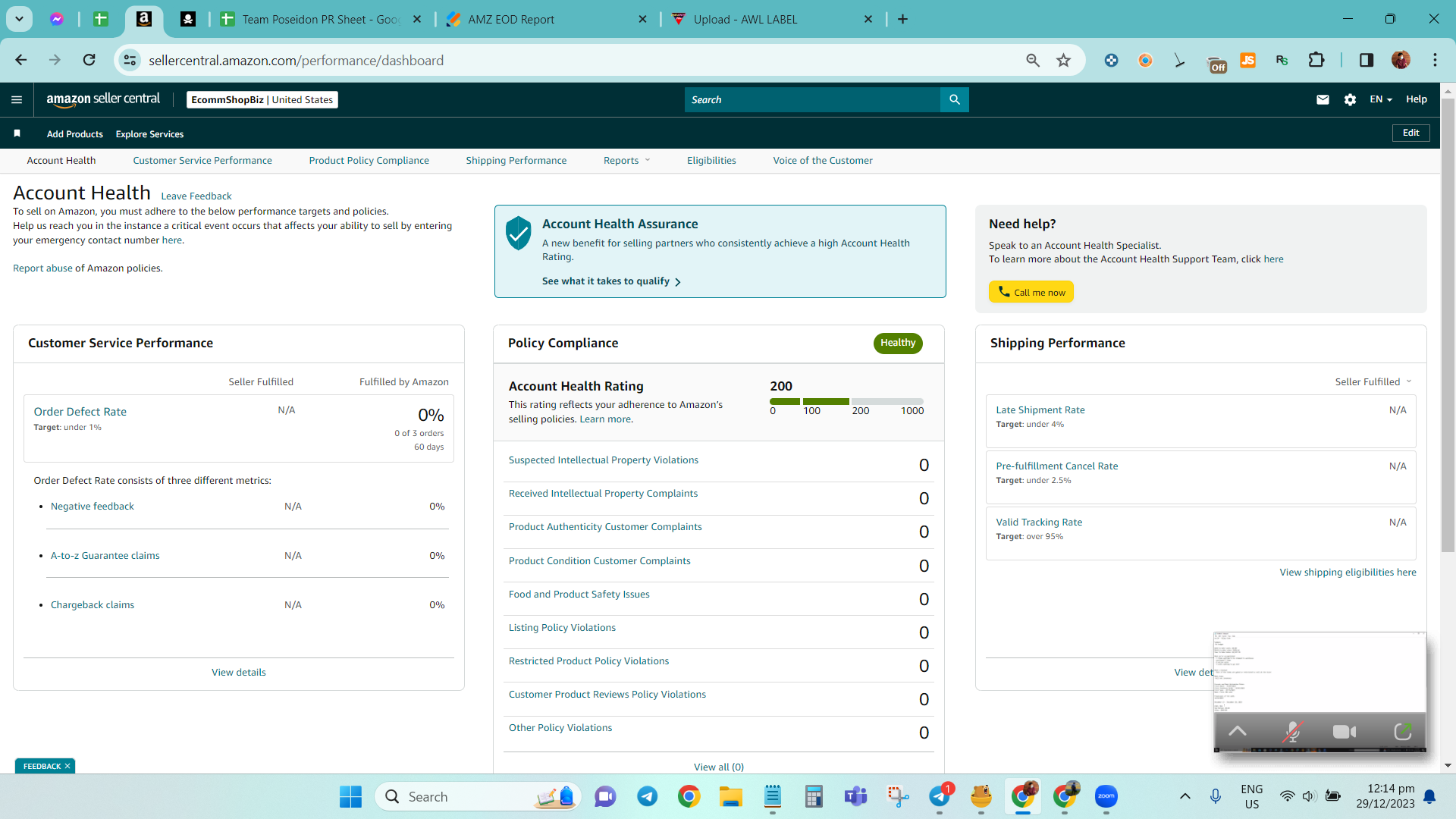This screenshot has height=819, width=1456.
Task: Open the Windows Start menu
Action: [x=350, y=796]
